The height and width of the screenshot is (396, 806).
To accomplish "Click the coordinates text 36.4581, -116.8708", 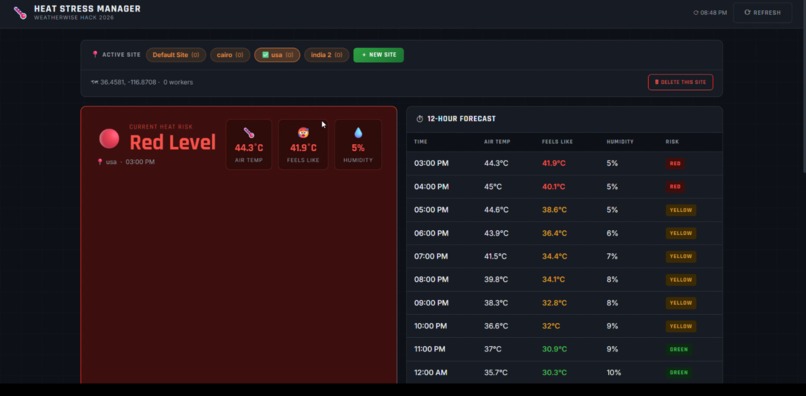I will click(x=129, y=82).
